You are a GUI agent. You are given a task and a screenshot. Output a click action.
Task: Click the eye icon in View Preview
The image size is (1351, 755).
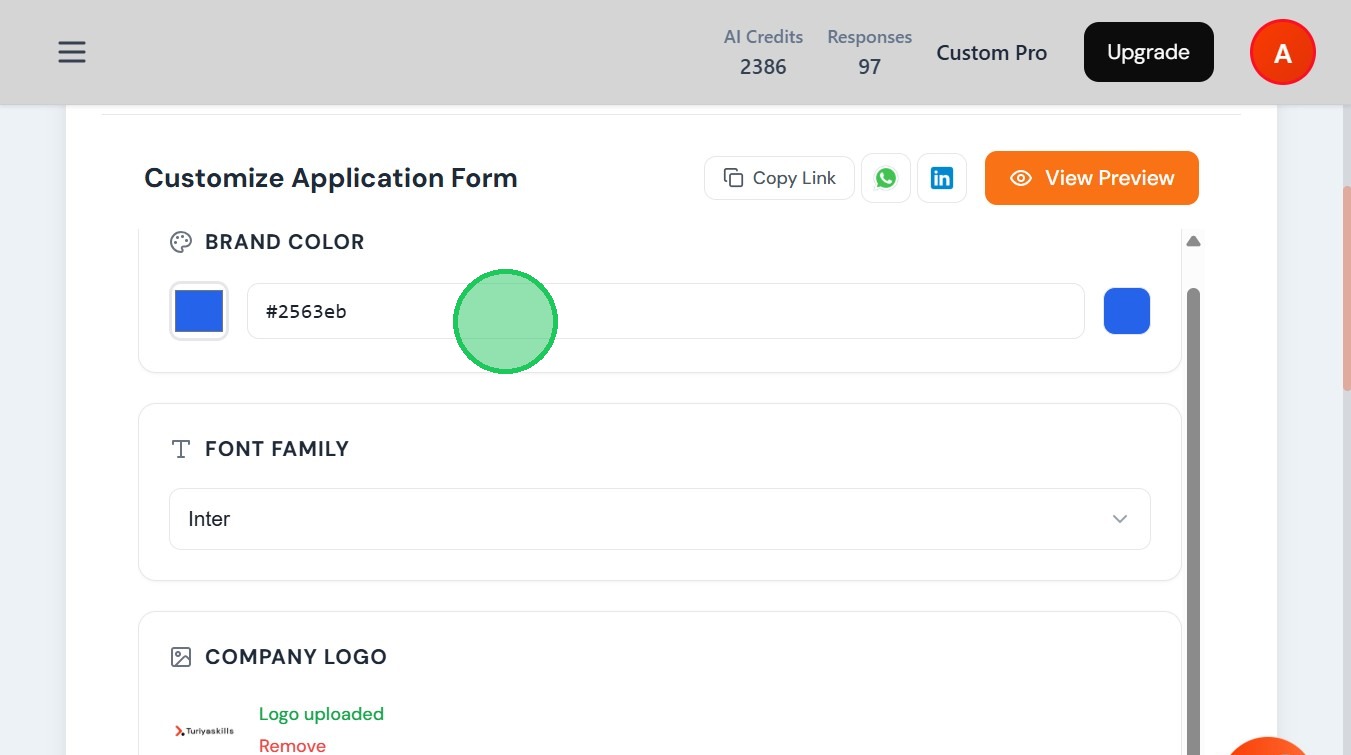click(x=1021, y=178)
